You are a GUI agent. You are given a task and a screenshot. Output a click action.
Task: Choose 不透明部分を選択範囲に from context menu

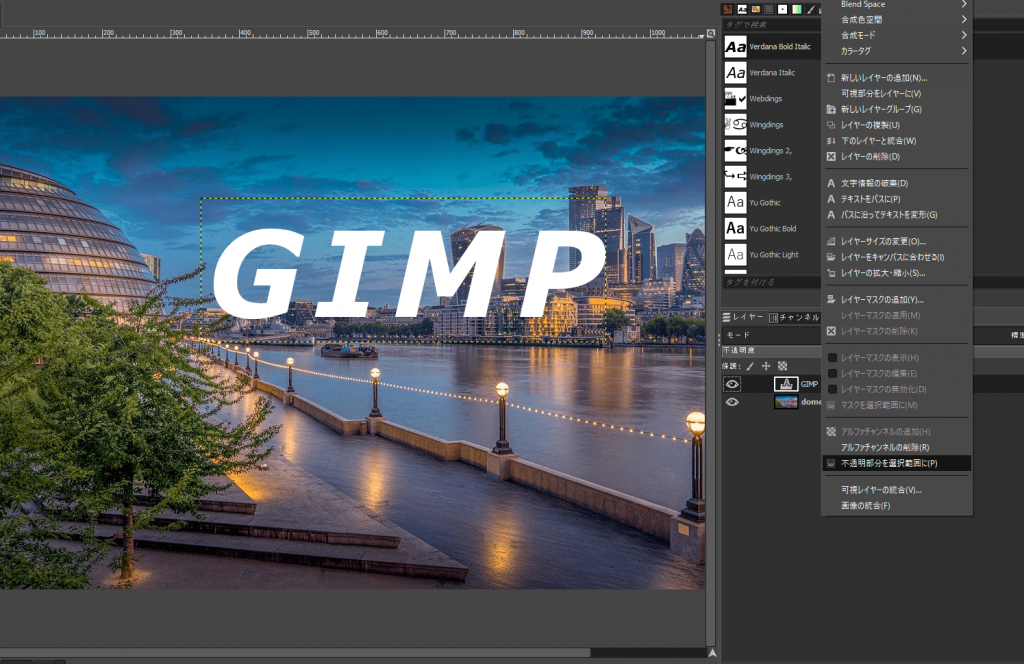tap(888, 463)
